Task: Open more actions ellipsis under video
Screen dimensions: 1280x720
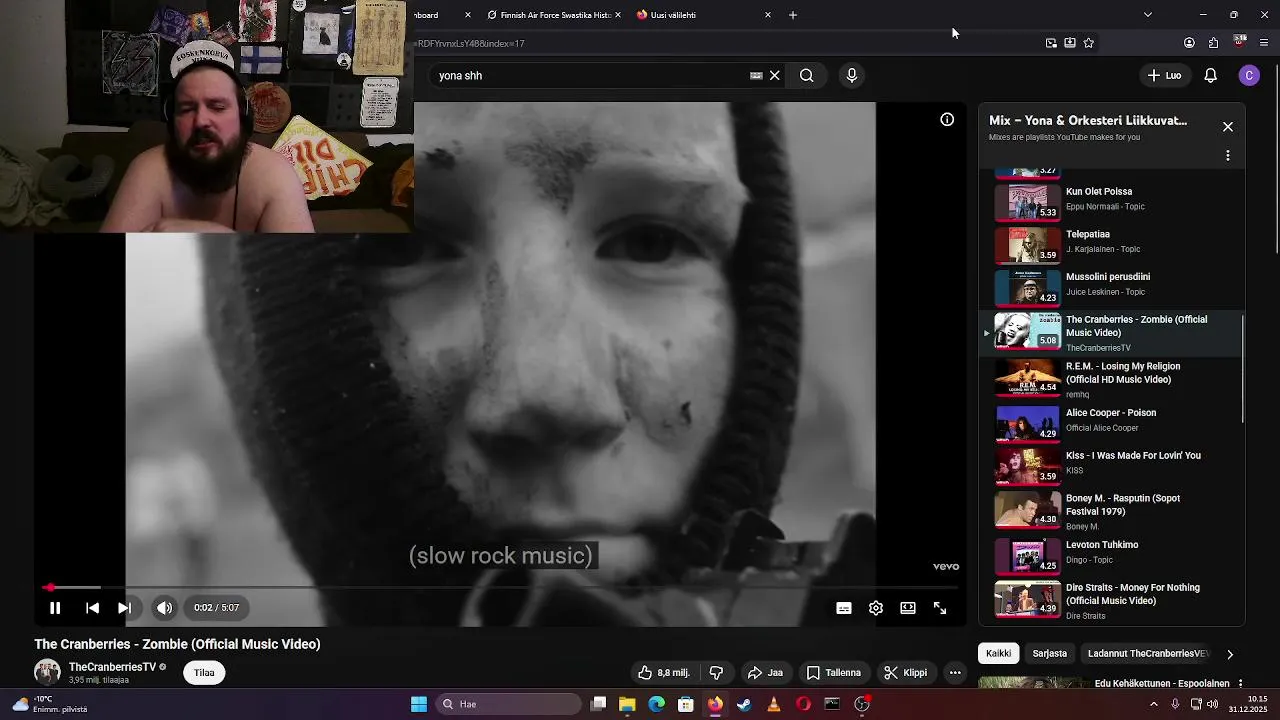Action: pyautogui.click(x=955, y=673)
